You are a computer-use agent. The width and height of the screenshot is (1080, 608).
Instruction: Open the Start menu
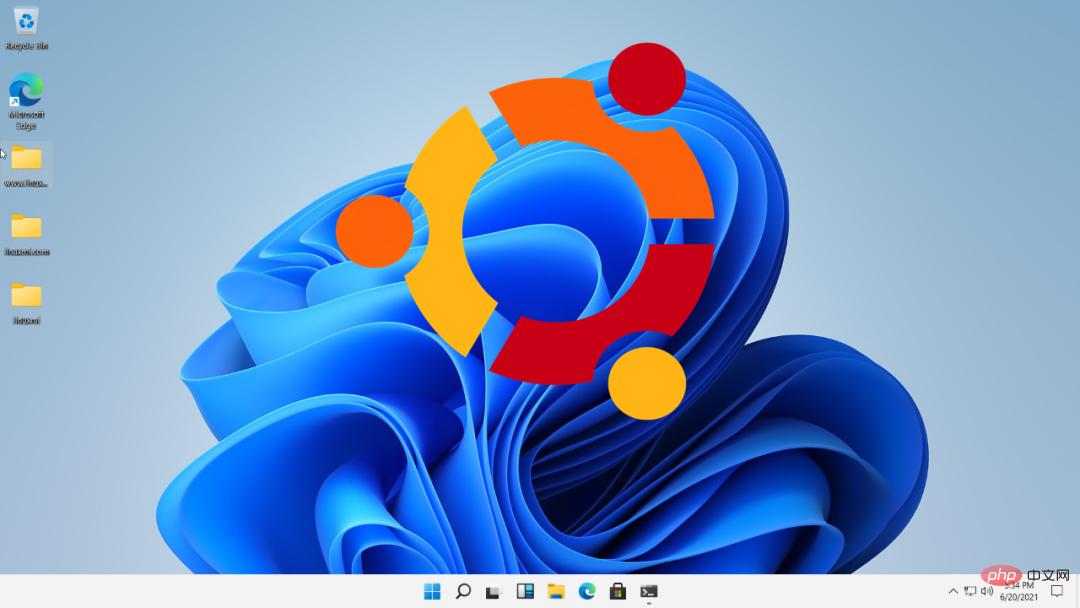pyautogui.click(x=432, y=591)
